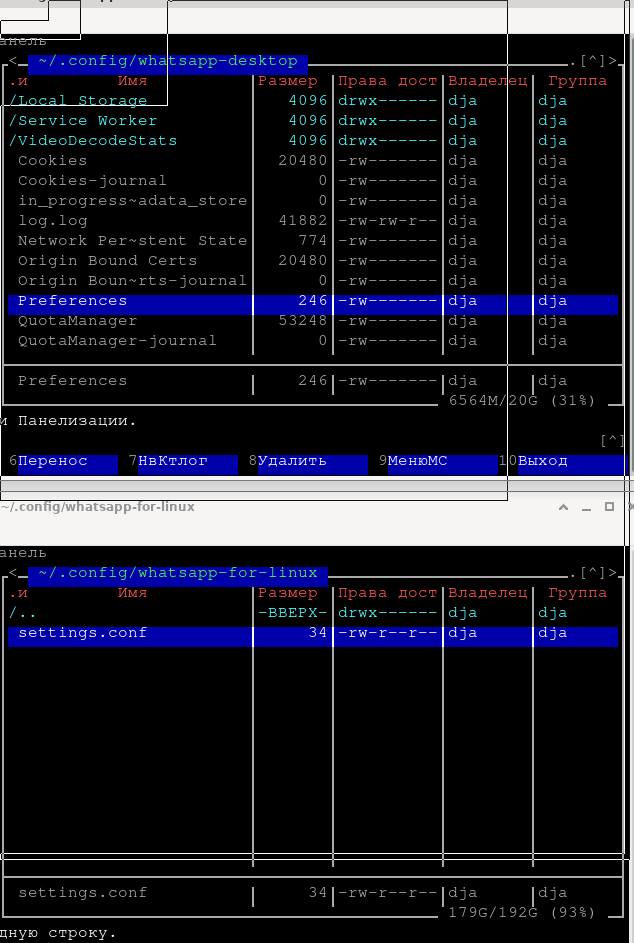Toggle the '.и' sort indicator in whatsapp-for-linux panel
Image resolution: width=634 pixels, height=943 pixels.
point(18,593)
